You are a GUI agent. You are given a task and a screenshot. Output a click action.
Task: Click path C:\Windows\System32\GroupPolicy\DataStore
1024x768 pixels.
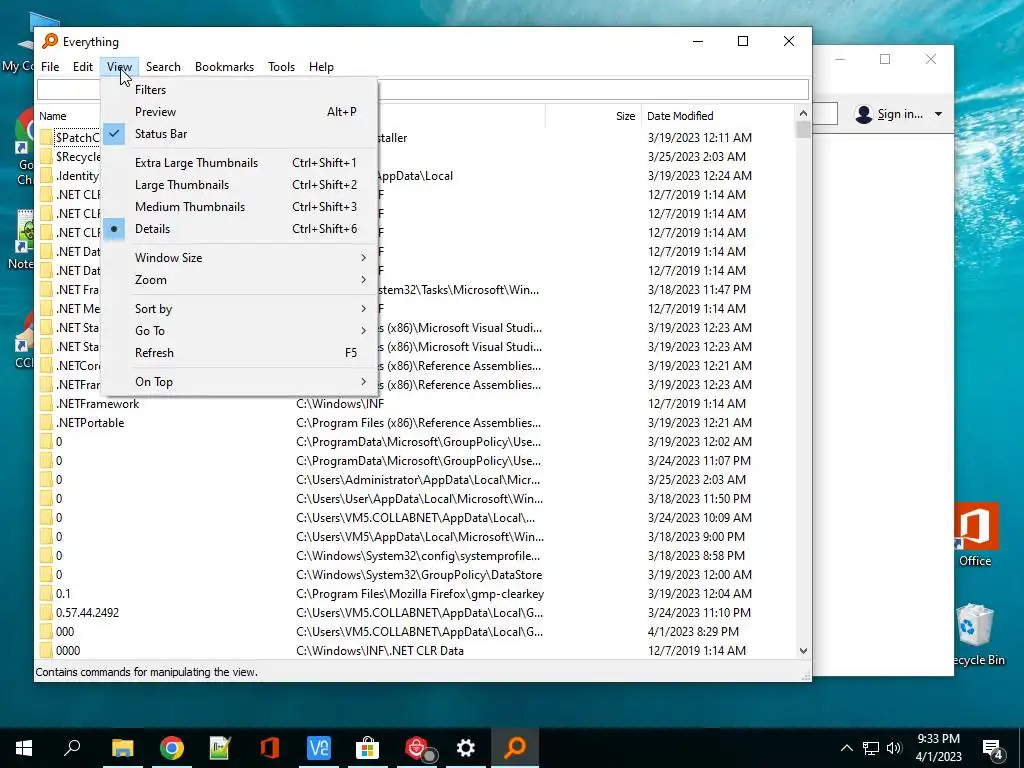[419, 575]
